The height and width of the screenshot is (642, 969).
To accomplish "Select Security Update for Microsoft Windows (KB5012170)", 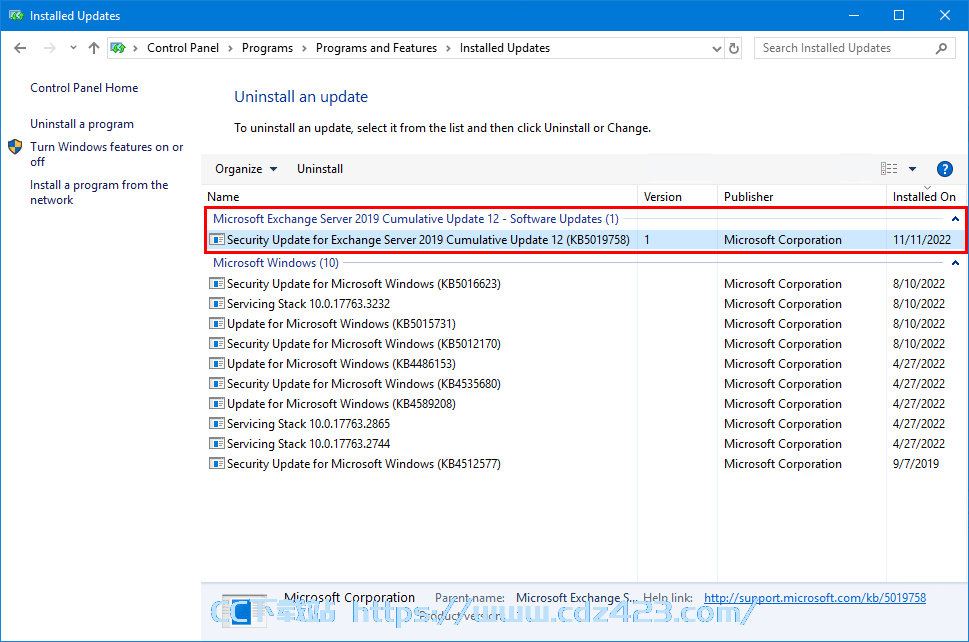I will pyautogui.click(x=585, y=344).
